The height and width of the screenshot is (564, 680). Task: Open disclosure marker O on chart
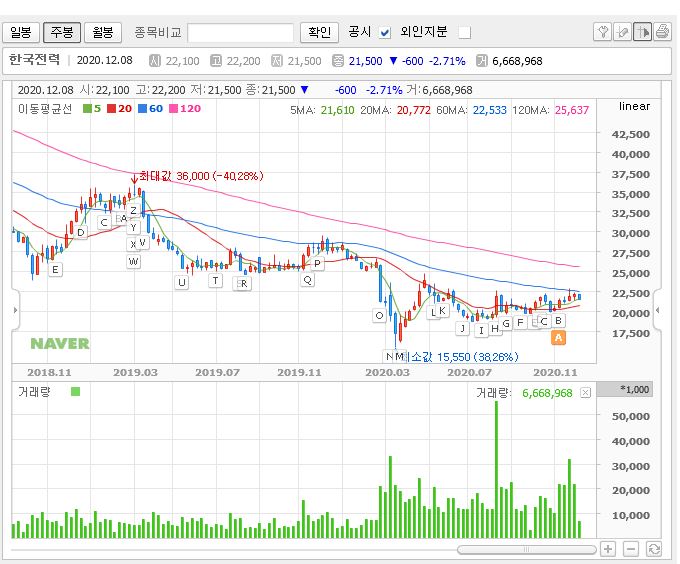tap(379, 316)
